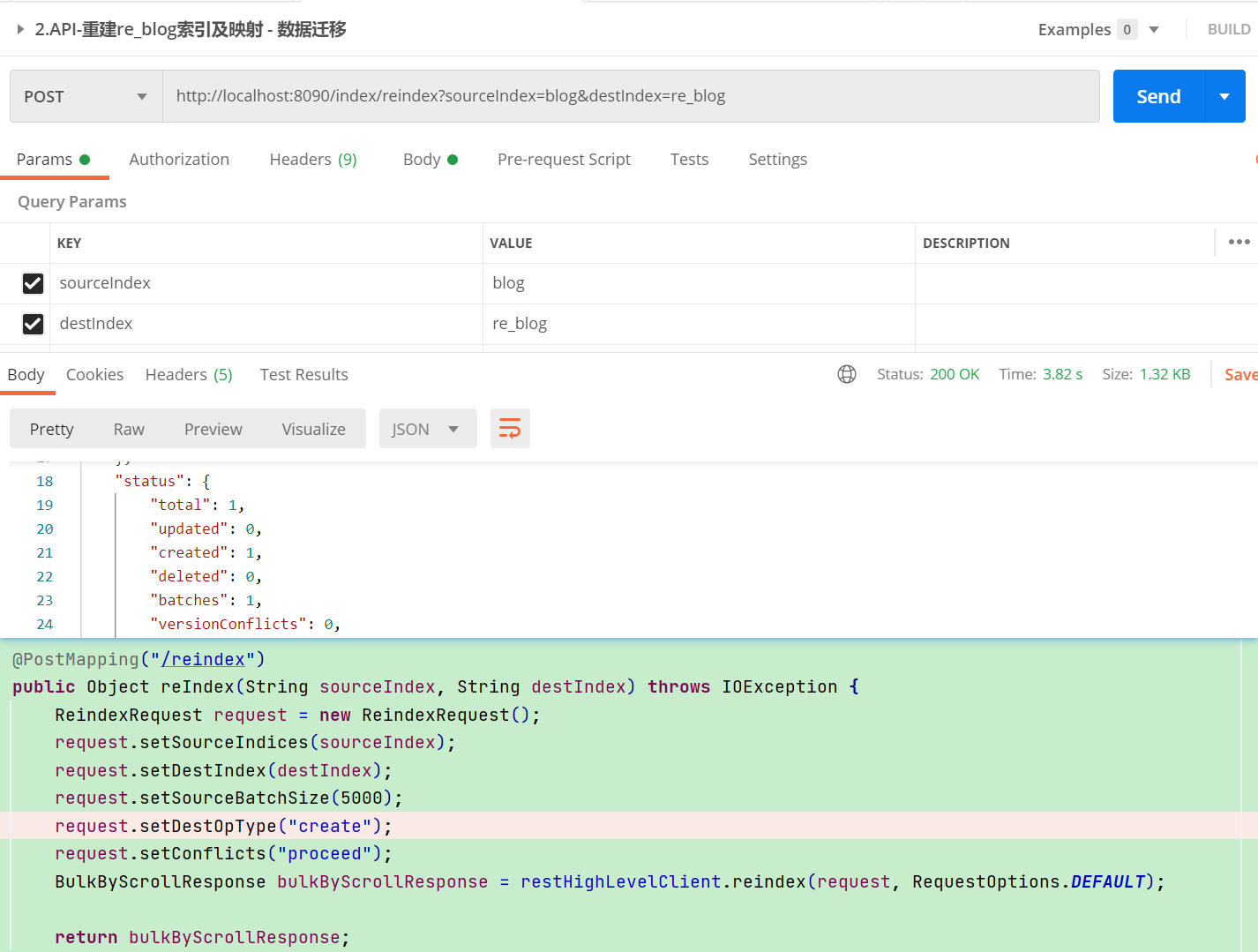Click the description cell of the sourceIndex row
Screen dimensions: 1258x952
1087,283
